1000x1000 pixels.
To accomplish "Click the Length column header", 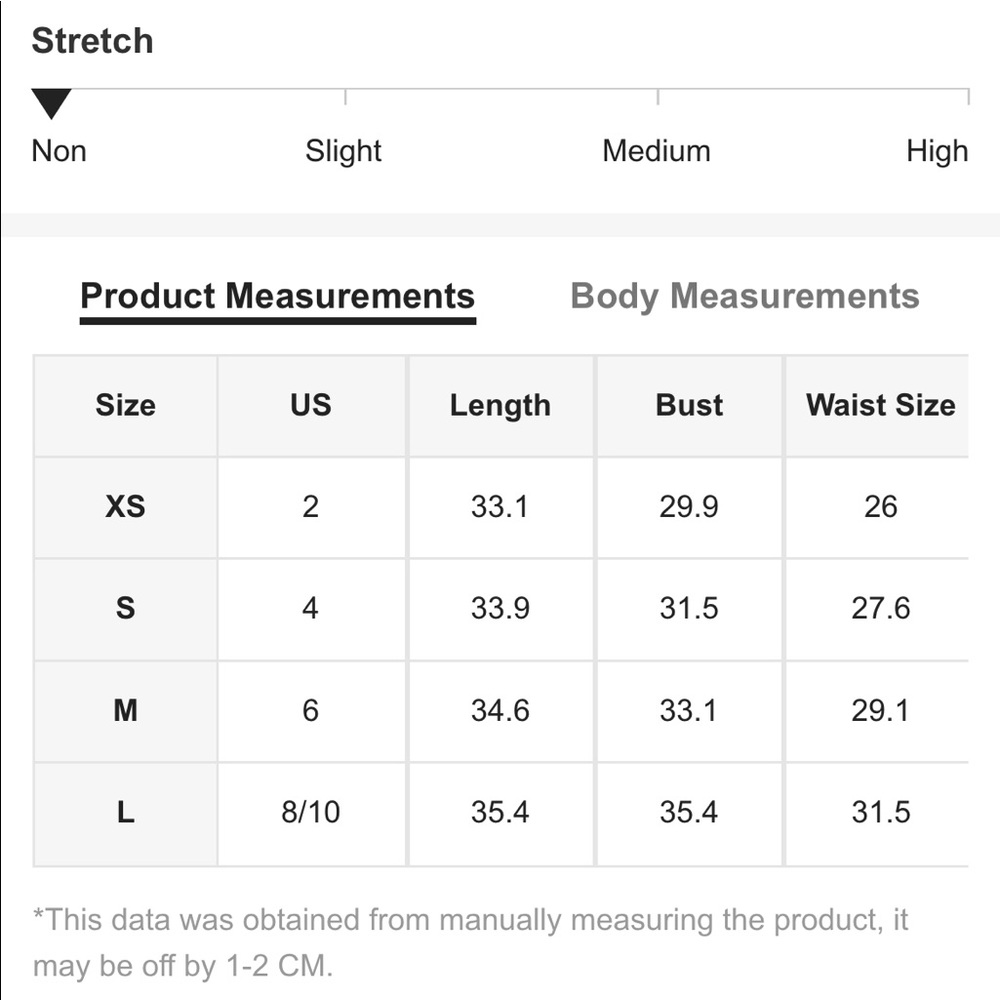I will (x=500, y=405).
